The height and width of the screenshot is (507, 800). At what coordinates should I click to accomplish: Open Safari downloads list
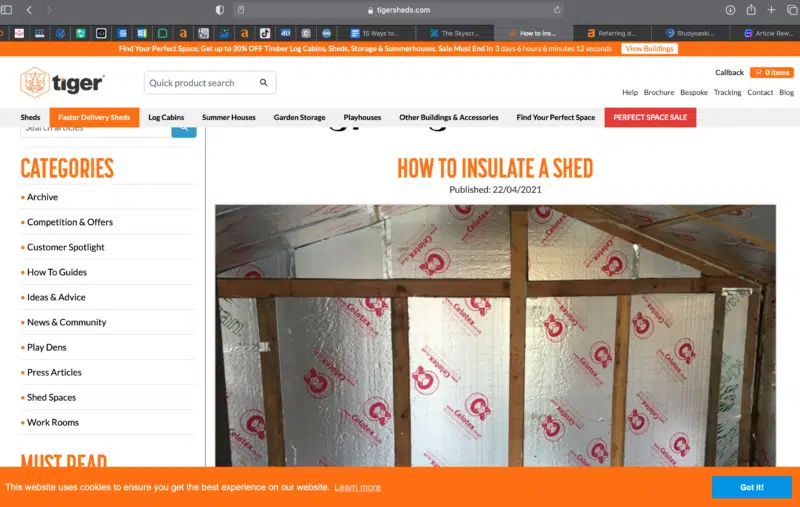(x=730, y=10)
